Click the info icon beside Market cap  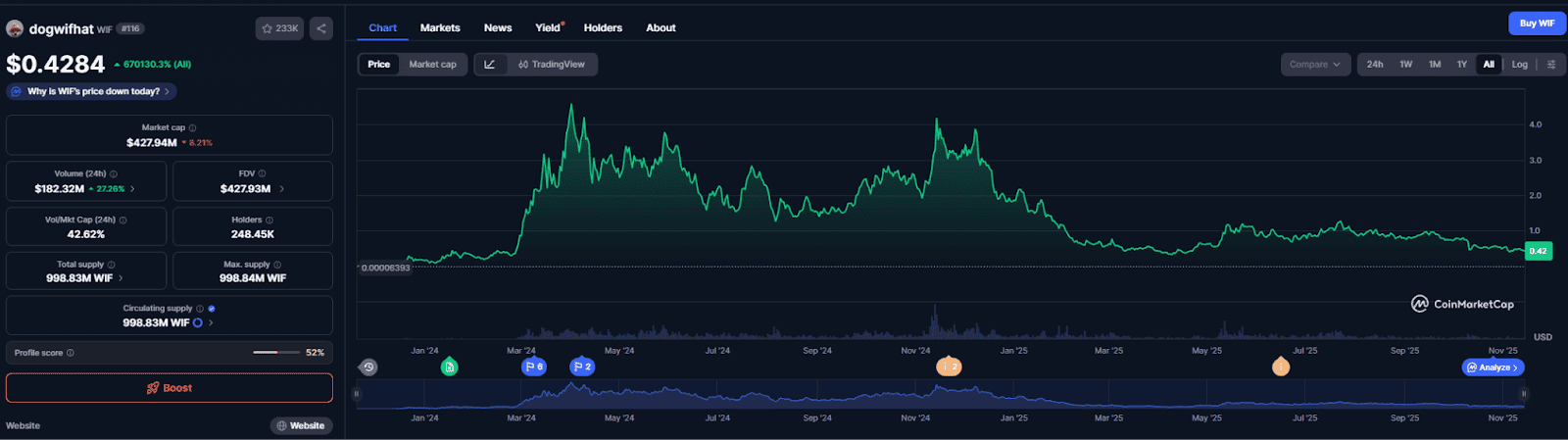point(192,128)
